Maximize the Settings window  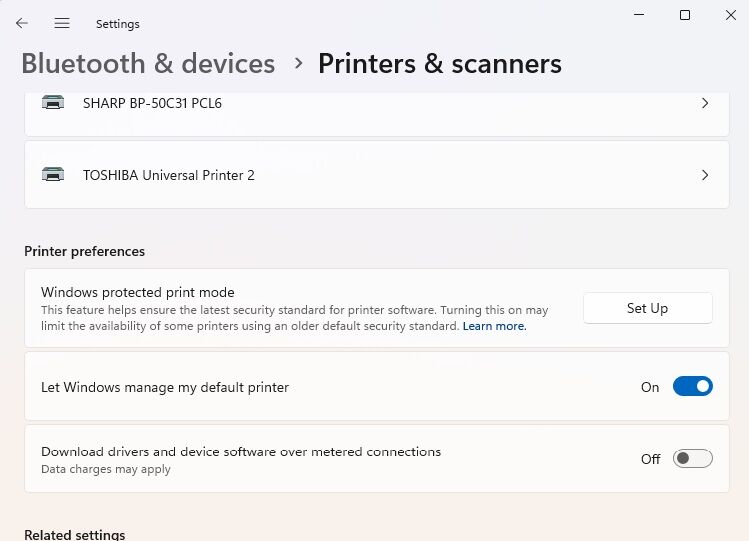(x=685, y=15)
